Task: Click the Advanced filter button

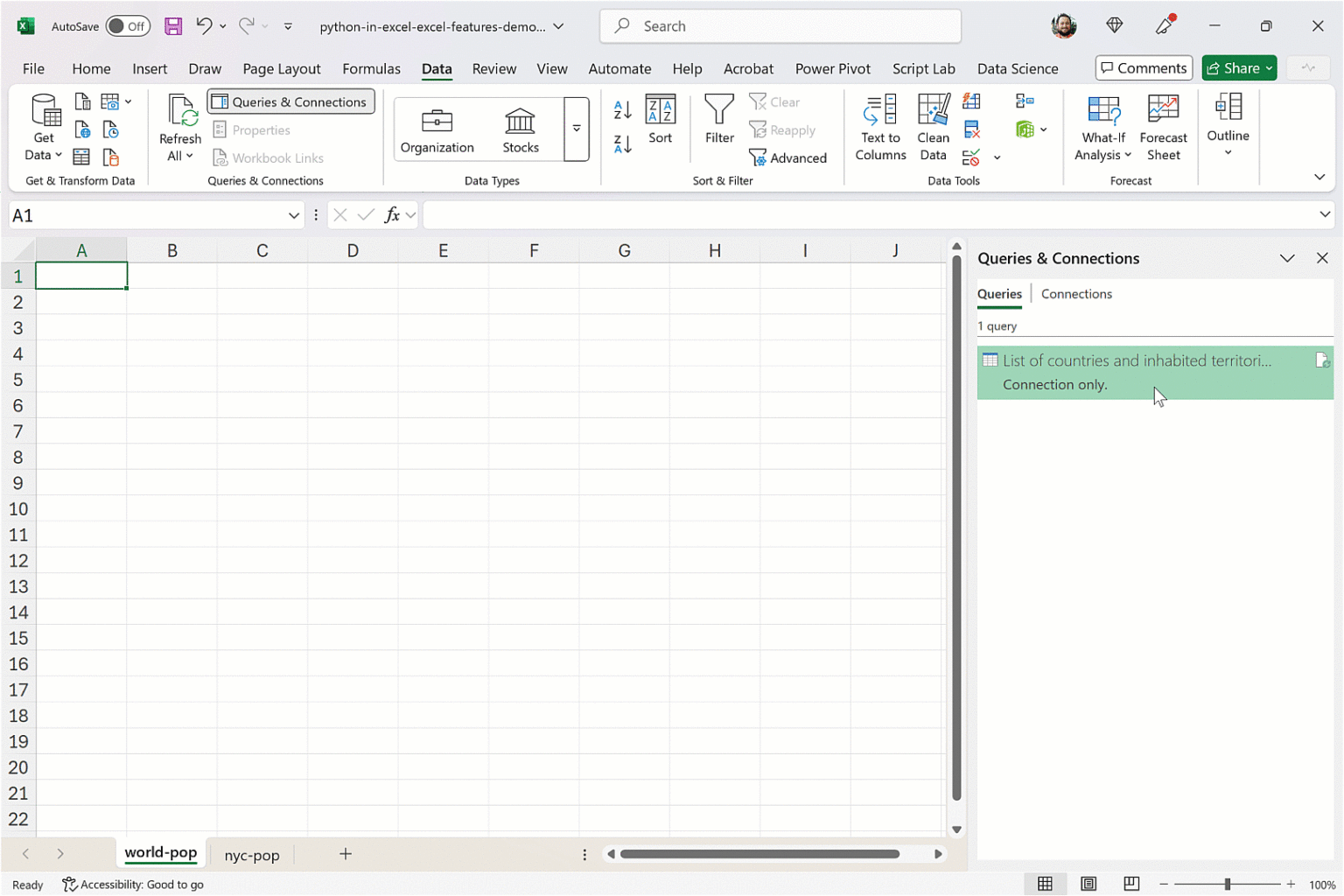Action: (787, 157)
